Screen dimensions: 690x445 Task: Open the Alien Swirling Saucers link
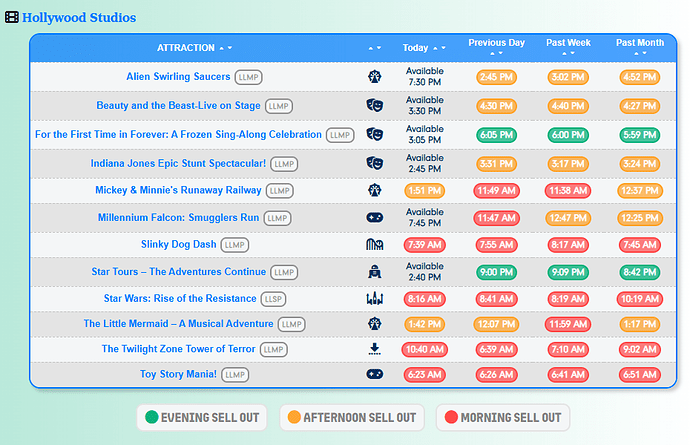178,77
